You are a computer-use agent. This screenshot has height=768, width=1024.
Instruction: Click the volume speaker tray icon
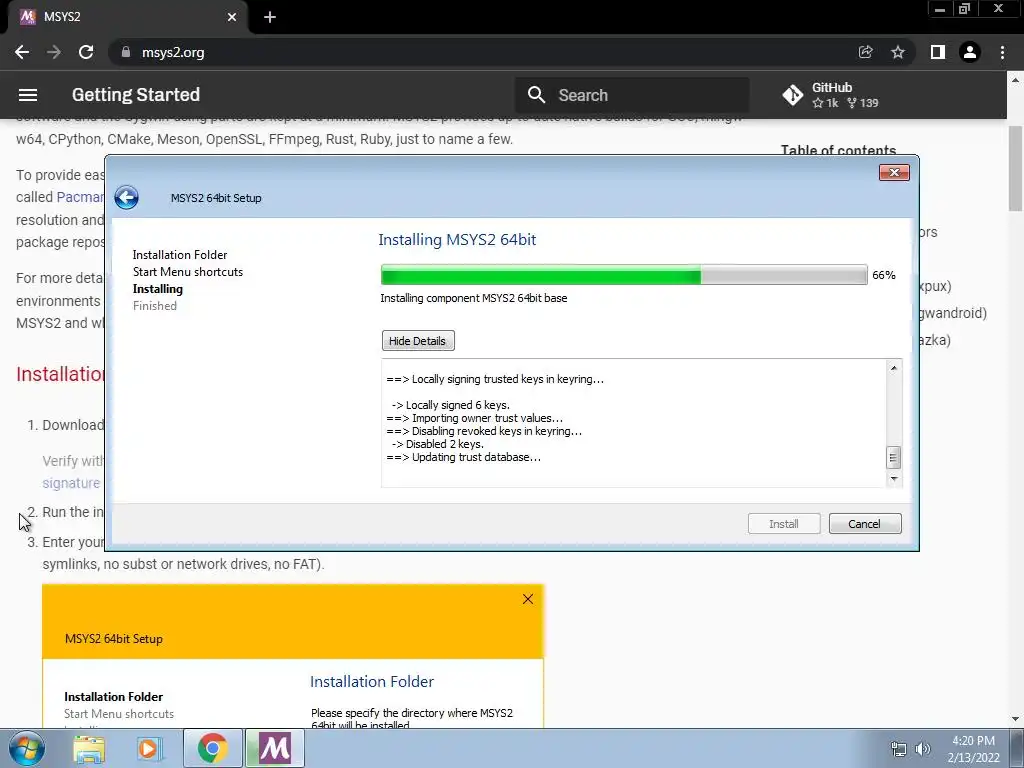pos(923,749)
